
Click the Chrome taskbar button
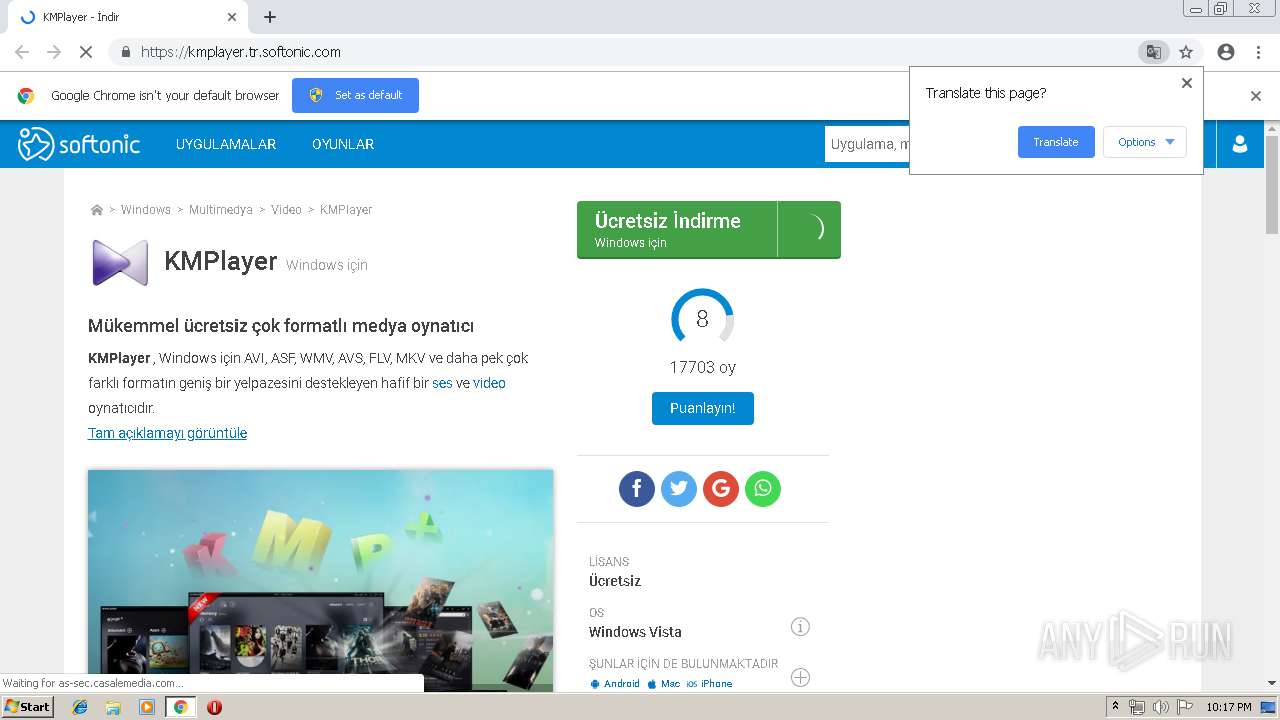[x=180, y=707]
